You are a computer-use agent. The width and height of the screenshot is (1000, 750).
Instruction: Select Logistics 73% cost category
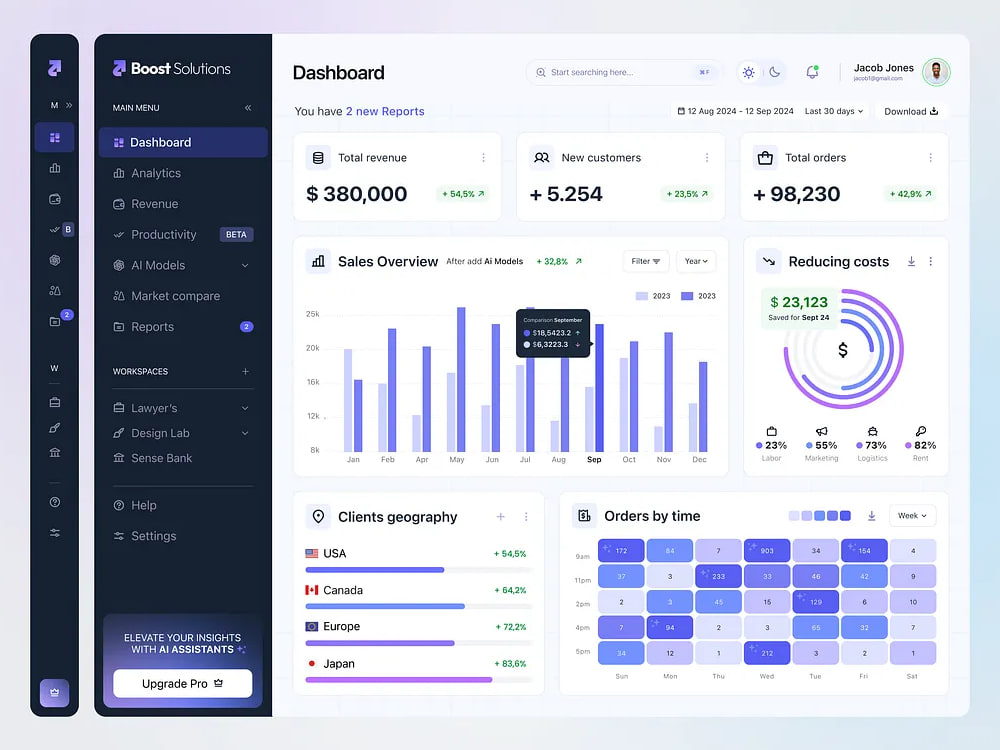[x=872, y=444]
